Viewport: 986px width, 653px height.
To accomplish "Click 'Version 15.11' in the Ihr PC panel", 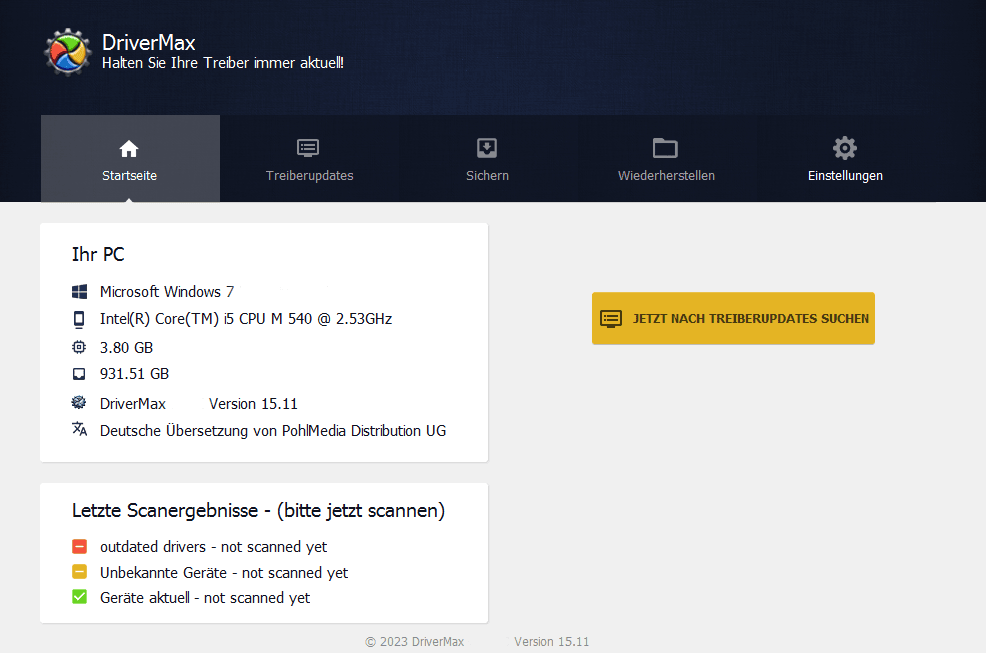I will (253, 404).
